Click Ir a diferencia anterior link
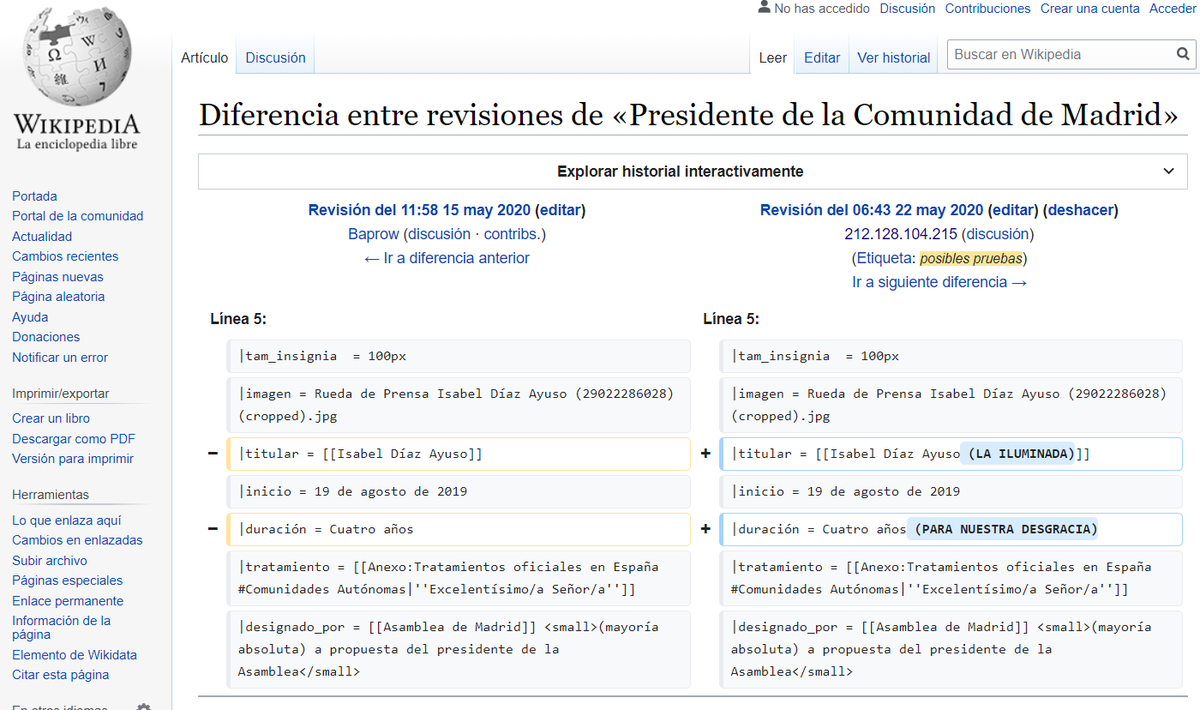 coord(447,258)
